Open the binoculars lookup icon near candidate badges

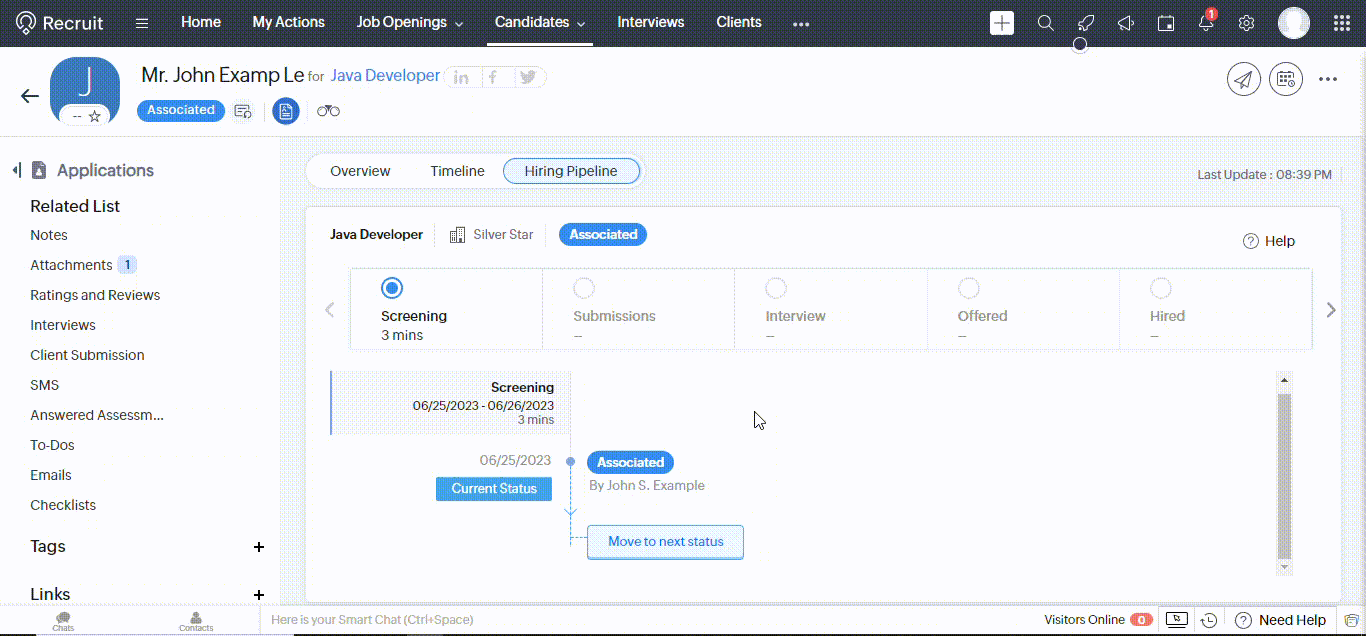328,111
